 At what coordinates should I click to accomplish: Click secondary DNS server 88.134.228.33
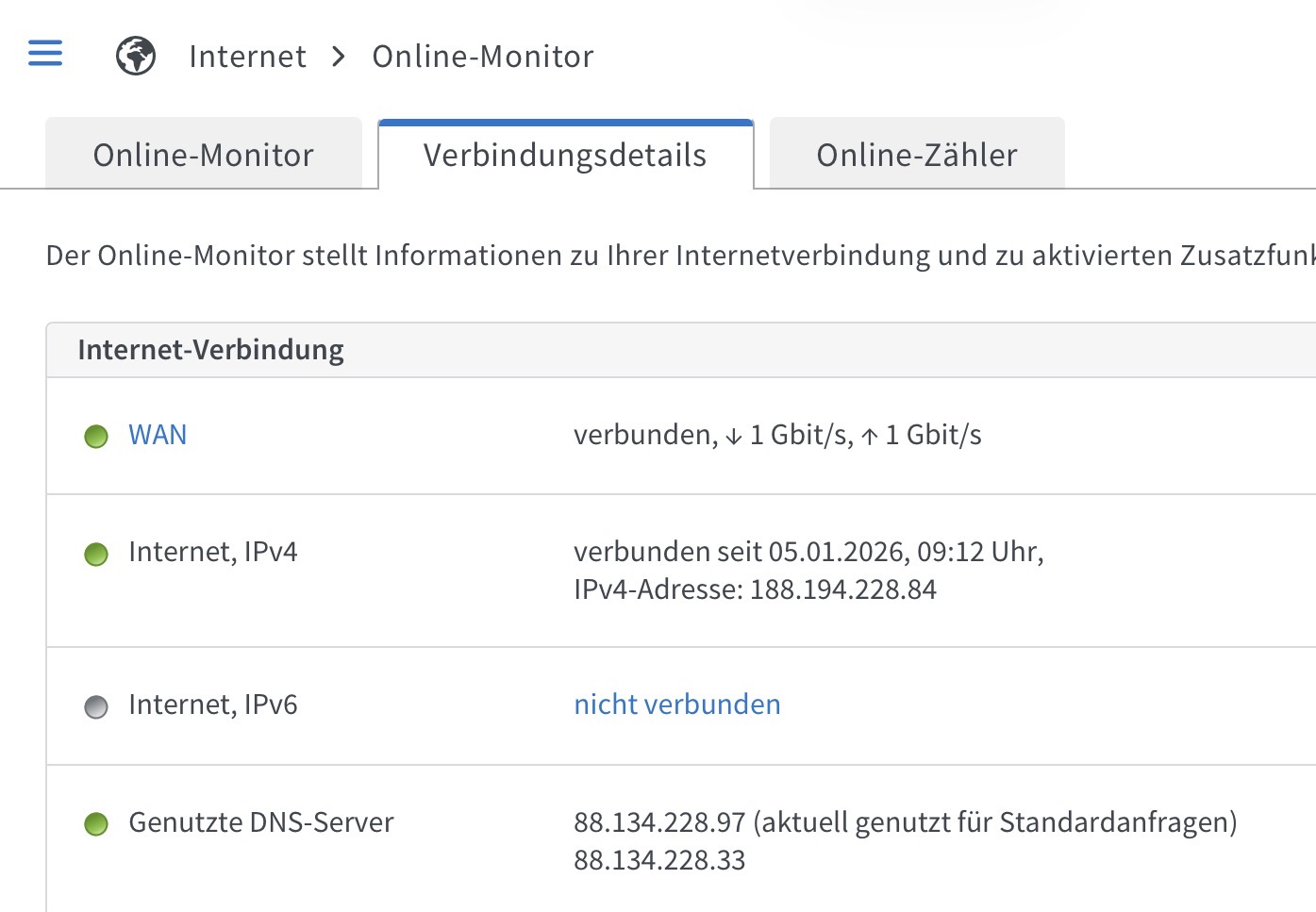pos(658,860)
